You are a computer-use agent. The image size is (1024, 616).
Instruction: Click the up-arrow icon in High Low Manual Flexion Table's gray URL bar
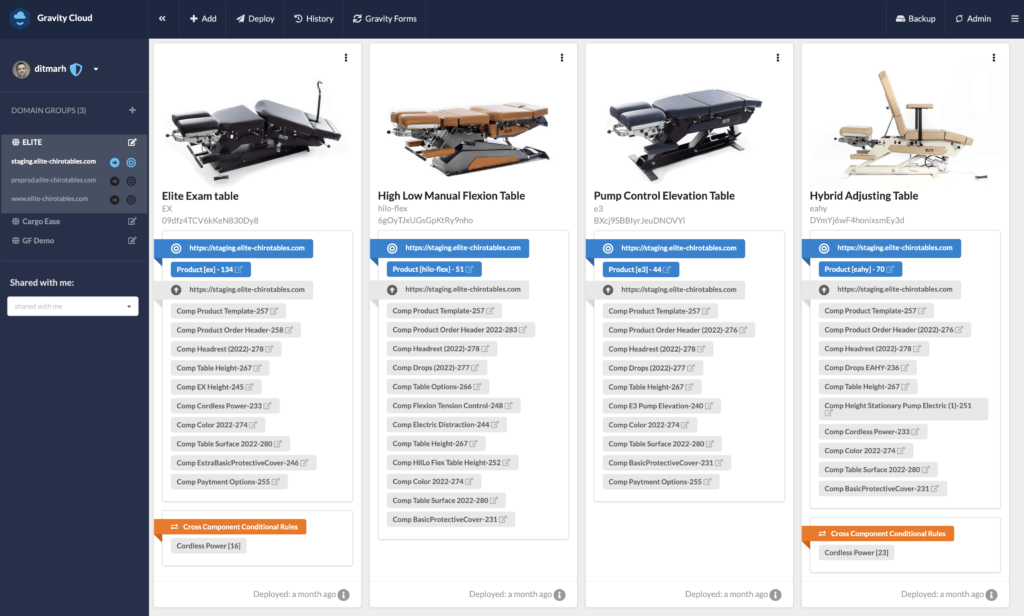[392, 289]
